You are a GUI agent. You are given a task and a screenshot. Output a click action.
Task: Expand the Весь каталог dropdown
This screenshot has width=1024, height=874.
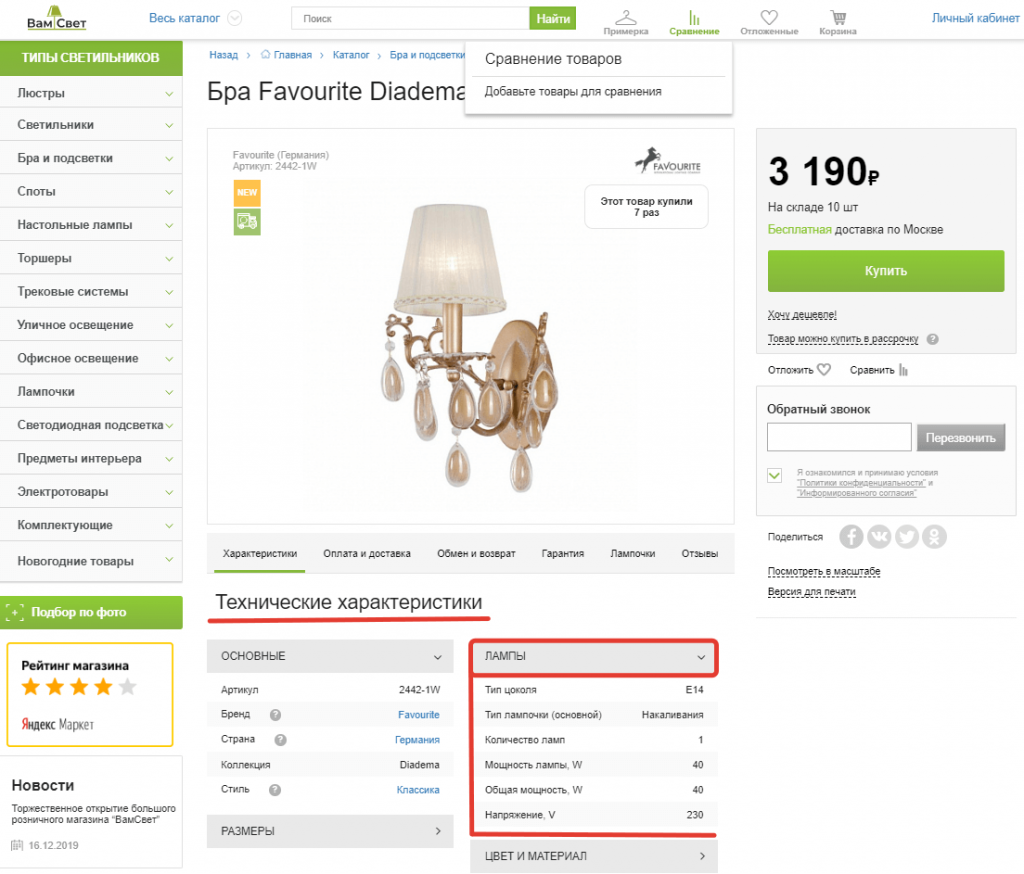point(235,18)
